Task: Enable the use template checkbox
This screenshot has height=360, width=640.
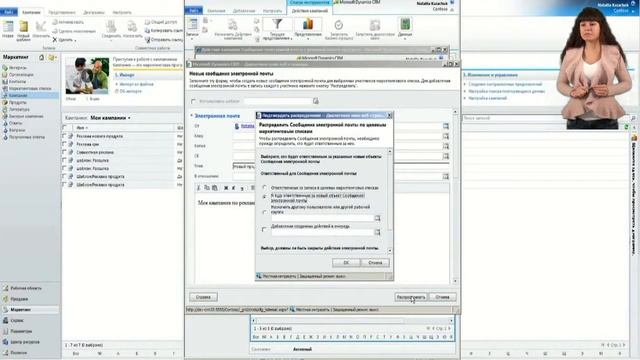Action: tap(193, 101)
